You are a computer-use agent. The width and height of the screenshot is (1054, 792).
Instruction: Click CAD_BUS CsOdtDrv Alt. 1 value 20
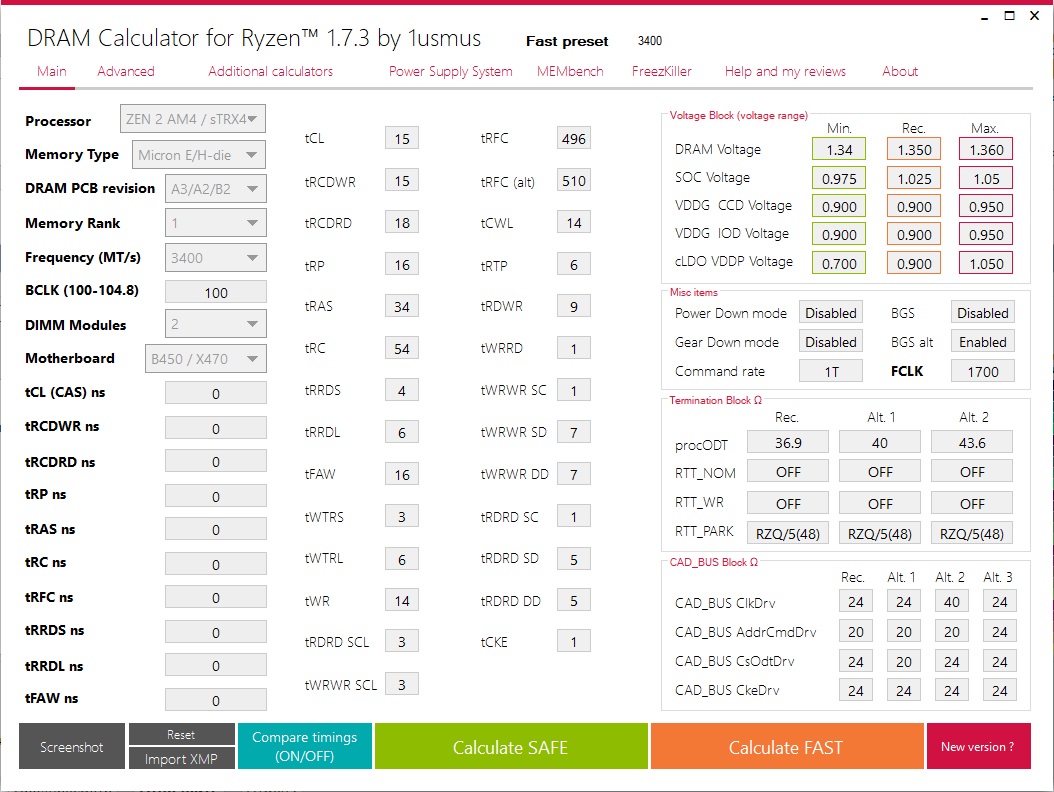903,661
